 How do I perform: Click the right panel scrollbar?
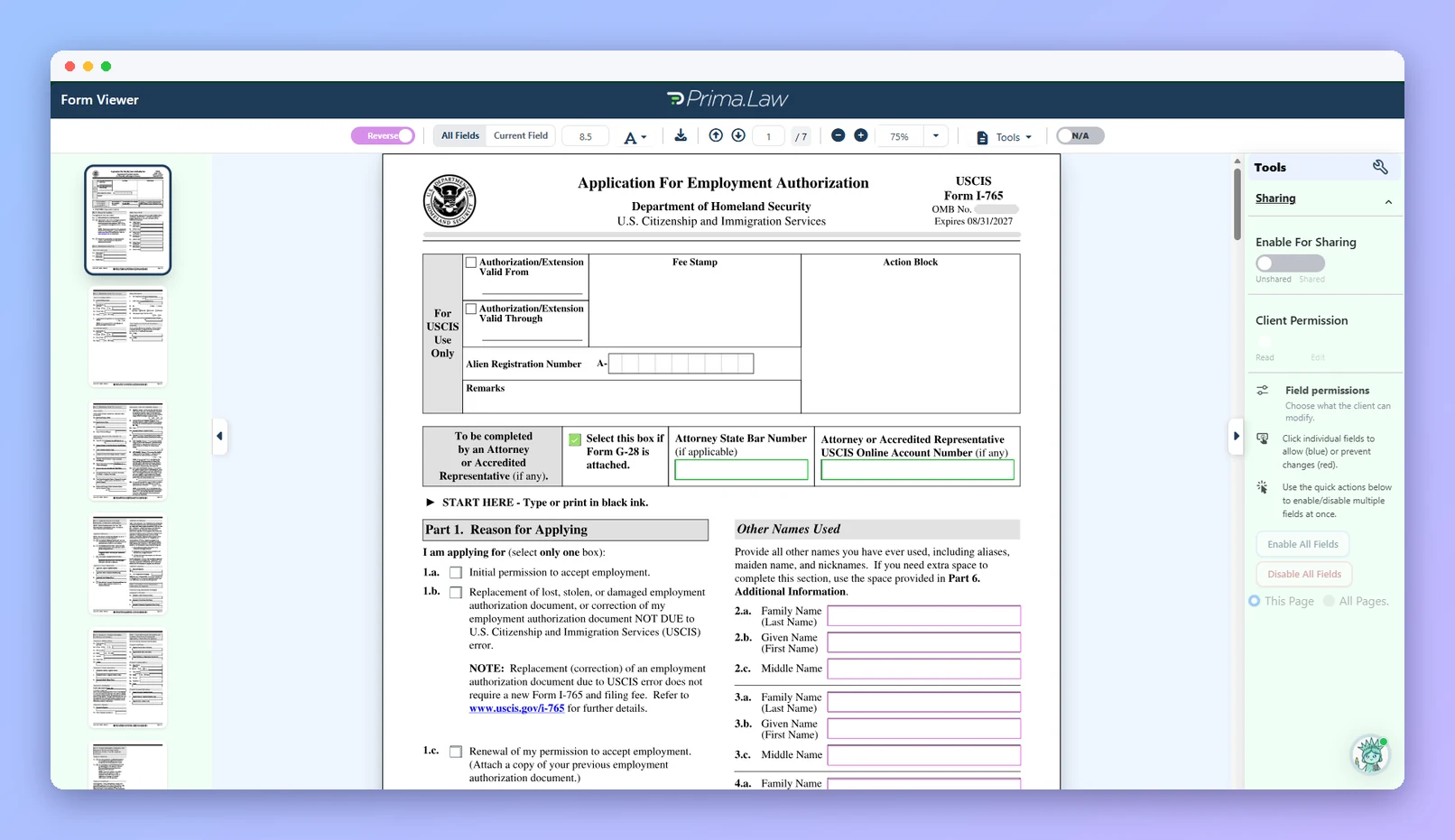click(x=1237, y=203)
